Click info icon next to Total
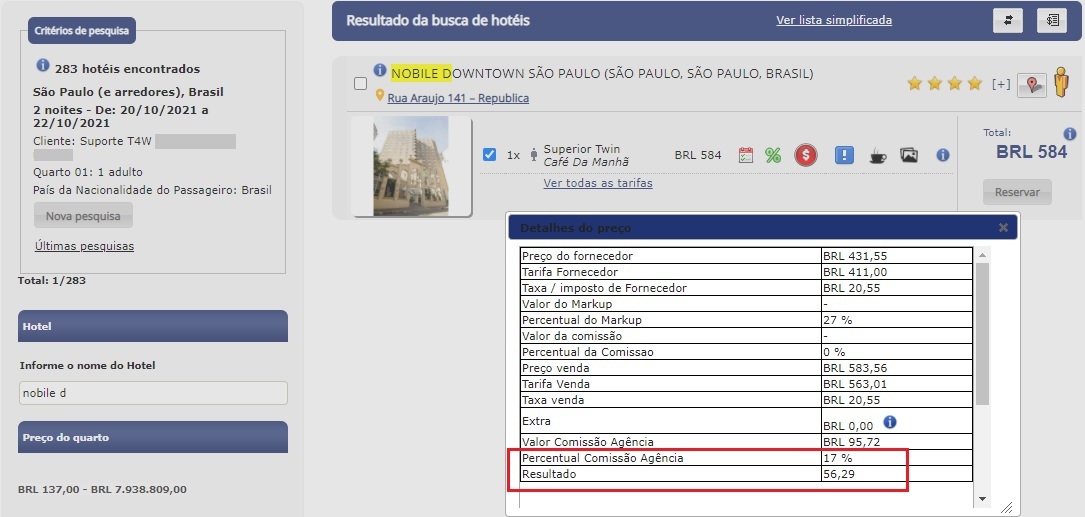This screenshot has height=517, width=1085. pyautogui.click(x=1069, y=134)
